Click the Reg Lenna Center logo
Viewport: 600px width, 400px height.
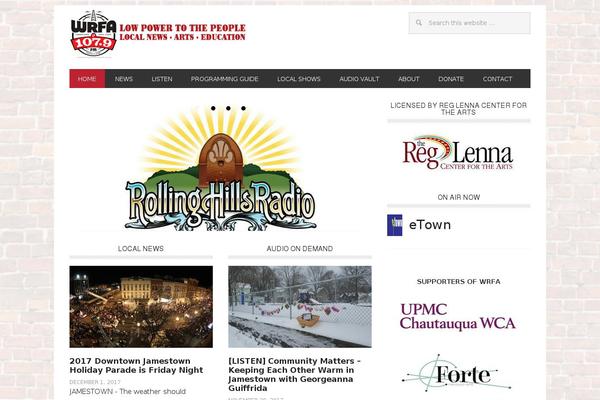point(458,152)
